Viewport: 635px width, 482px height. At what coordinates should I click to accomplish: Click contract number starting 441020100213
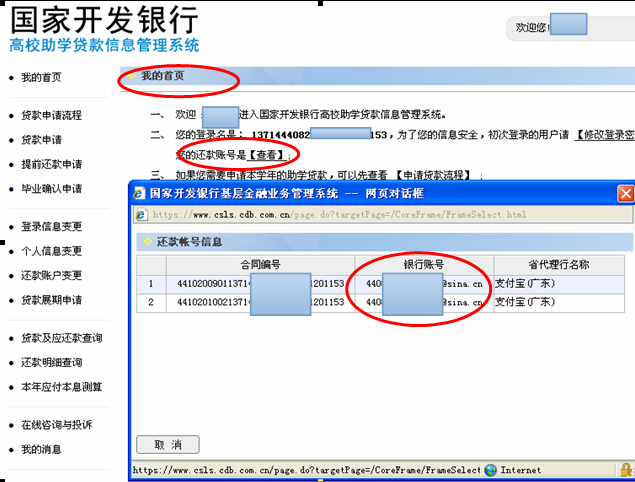click(260, 303)
